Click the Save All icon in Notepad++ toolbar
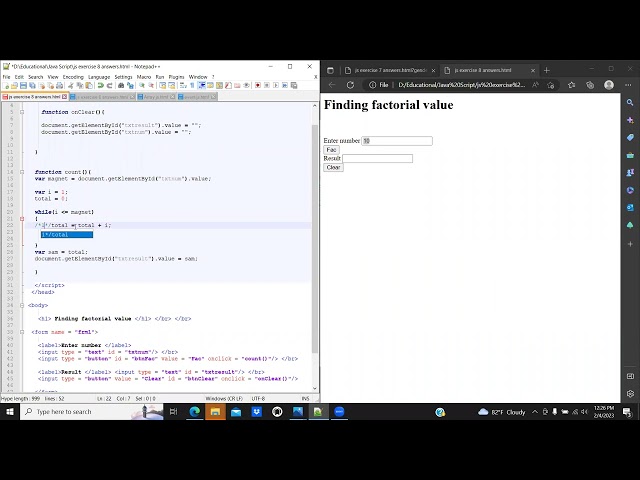The image size is (640, 480). (32, 85)
